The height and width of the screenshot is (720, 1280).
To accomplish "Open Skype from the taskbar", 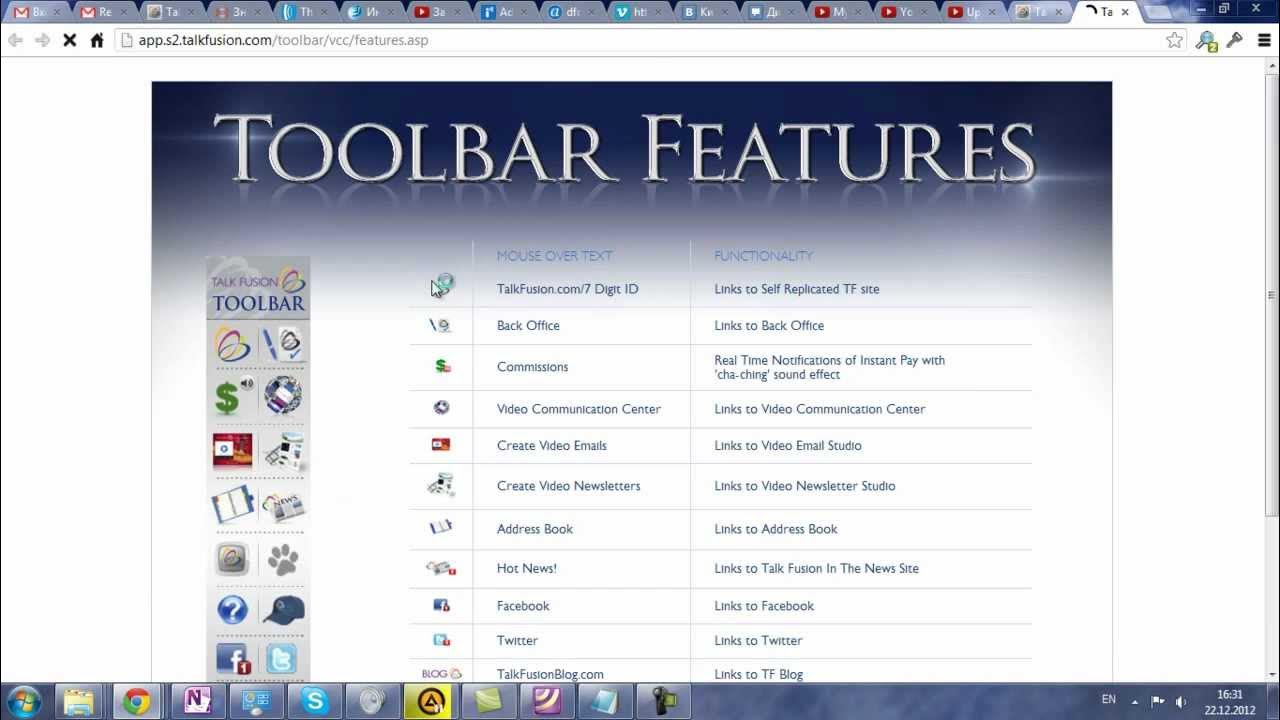I will [x=315, y=702].
